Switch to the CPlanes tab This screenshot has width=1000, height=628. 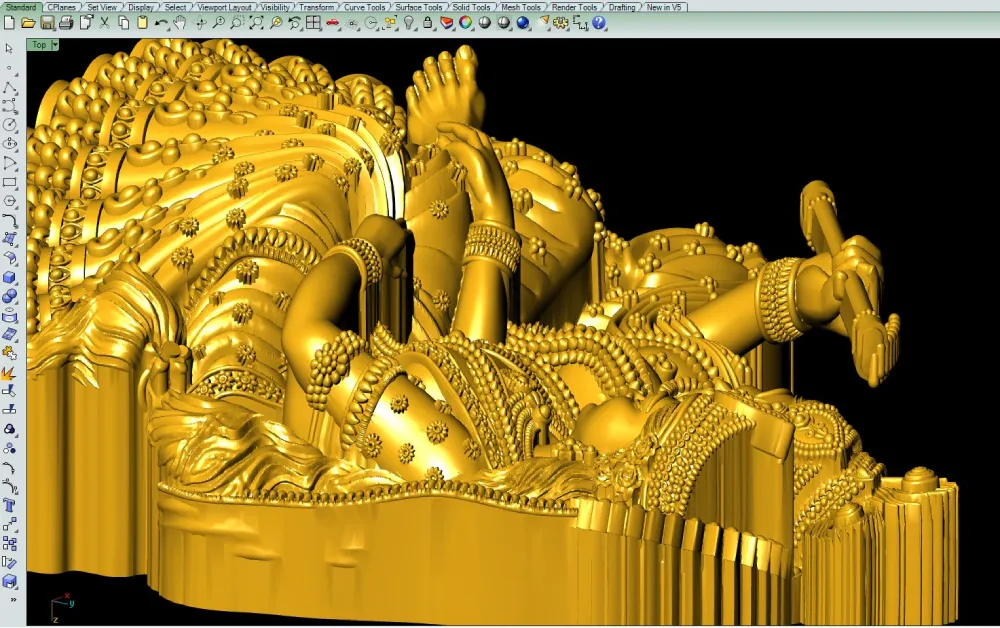[x=61, y=7]
